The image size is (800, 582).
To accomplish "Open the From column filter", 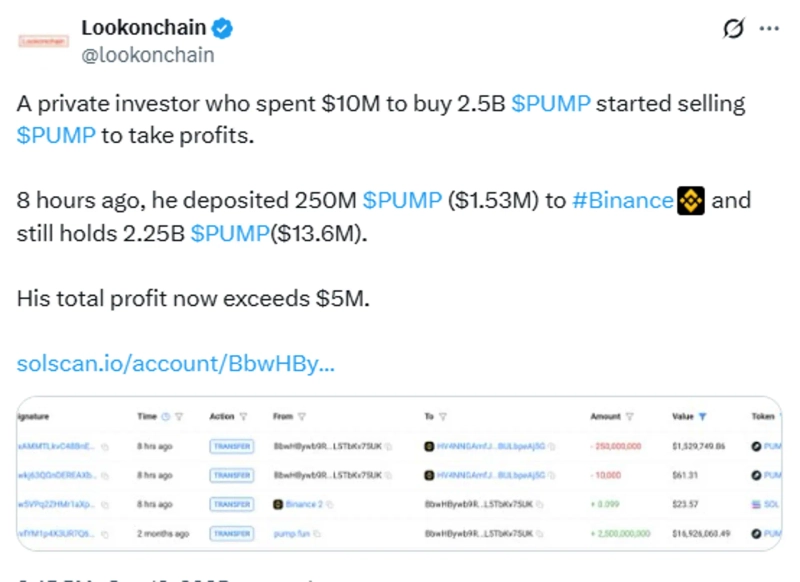I will coord(302,416).
